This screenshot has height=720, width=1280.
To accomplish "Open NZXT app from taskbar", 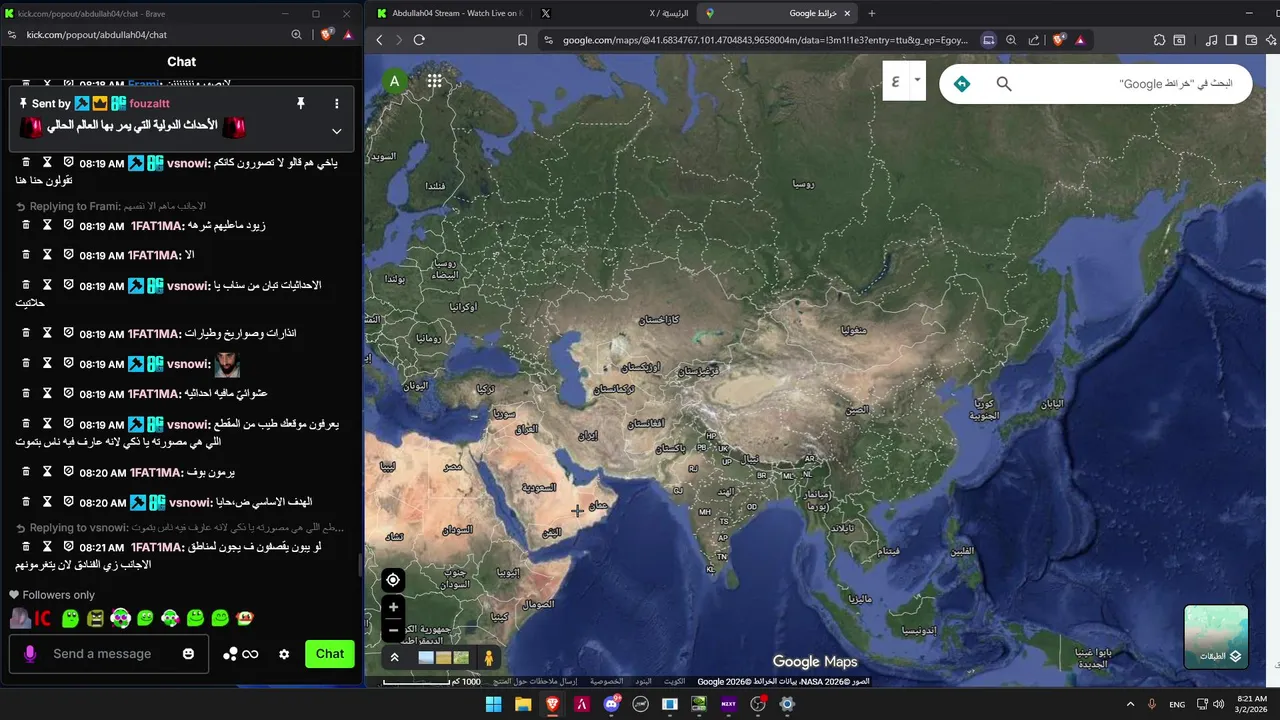I will coord(728,704).
